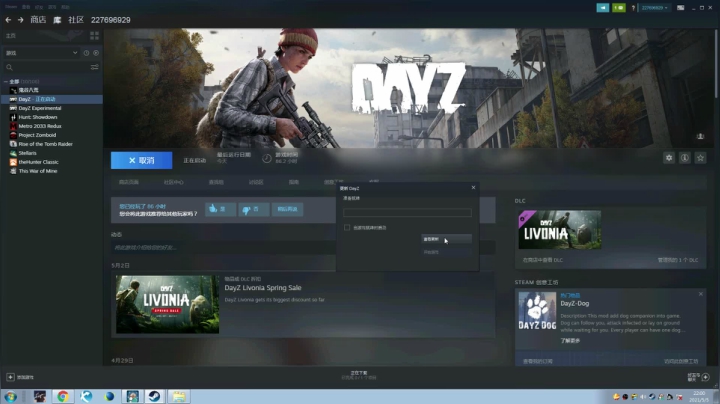Open the games category dropdown

41,53
